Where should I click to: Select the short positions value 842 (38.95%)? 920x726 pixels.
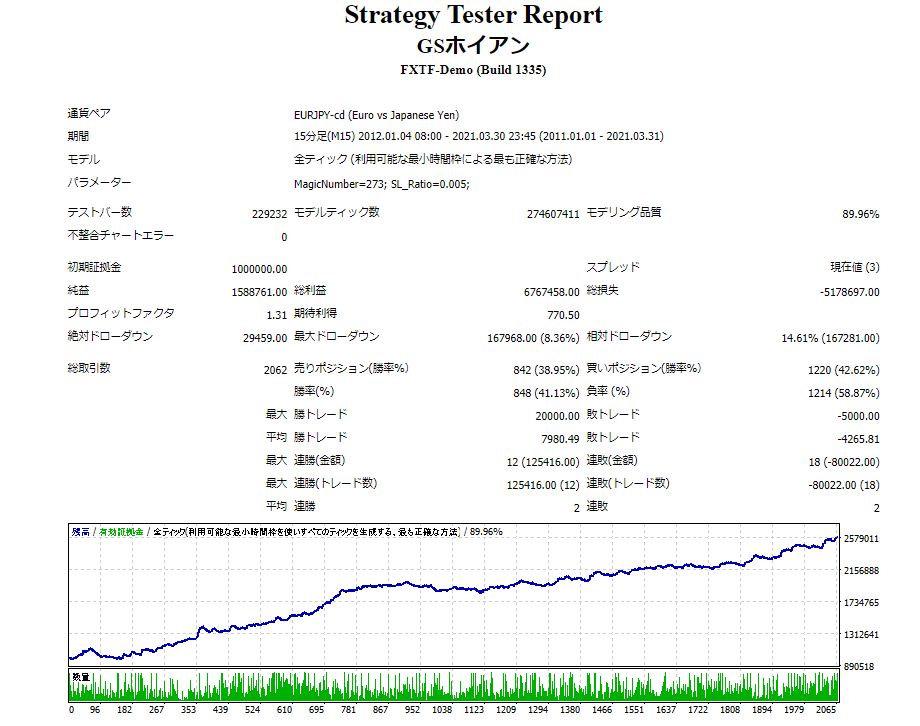point(546,370)
